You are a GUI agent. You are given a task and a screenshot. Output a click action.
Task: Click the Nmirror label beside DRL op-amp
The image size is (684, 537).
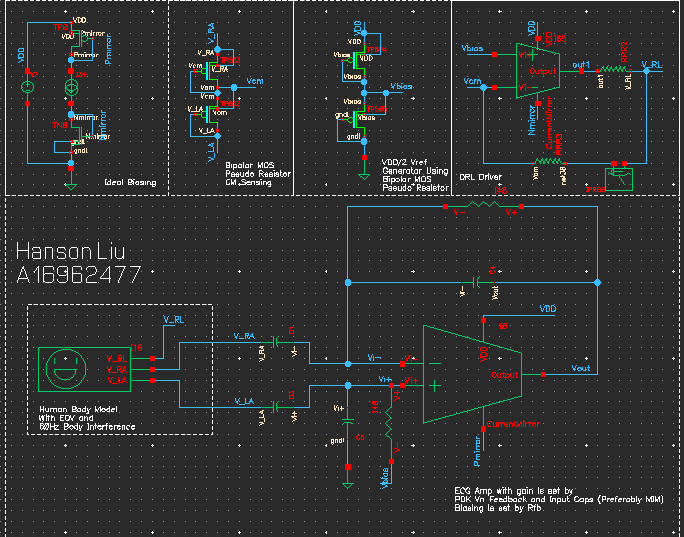[x=531, y=120]
